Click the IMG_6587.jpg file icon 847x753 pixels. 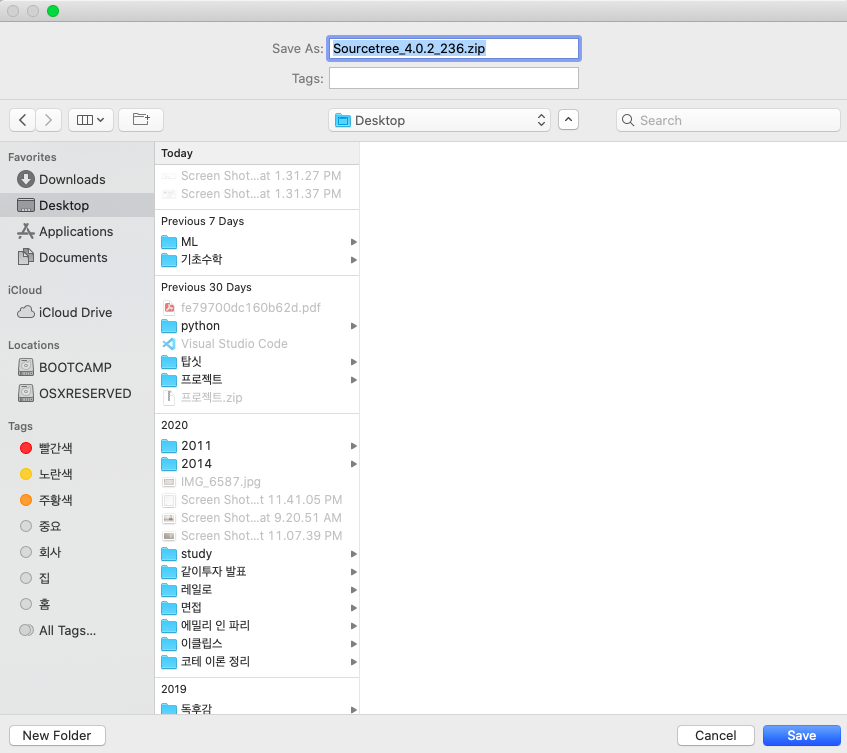tap(169, 482)
